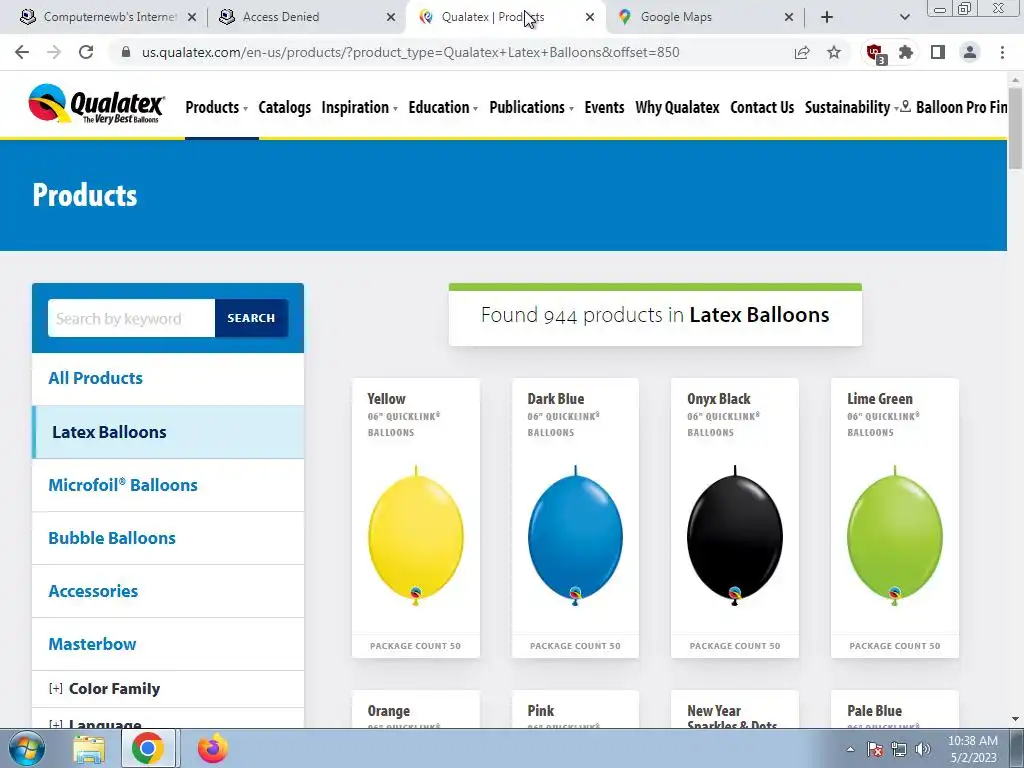Go to the Events page
Screen dimensions: 1024x768
click(604, 107)
